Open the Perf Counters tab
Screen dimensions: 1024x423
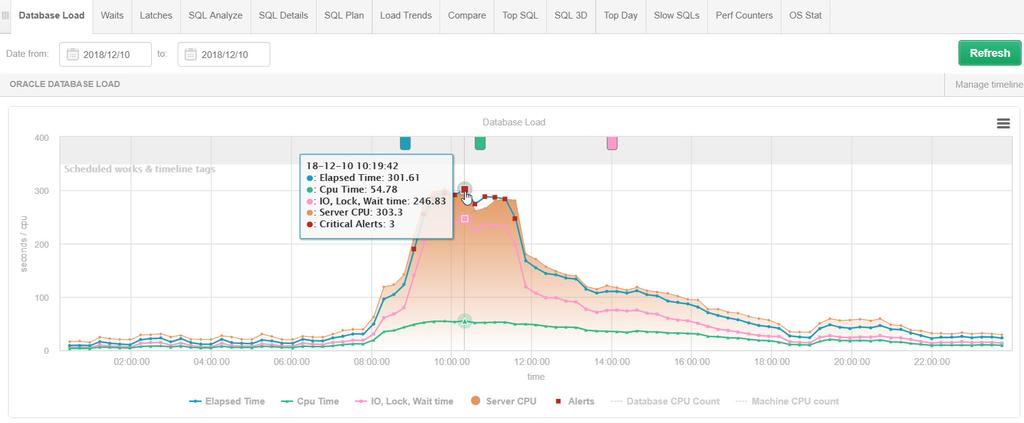pyautogui.click(x=744, y=15)
